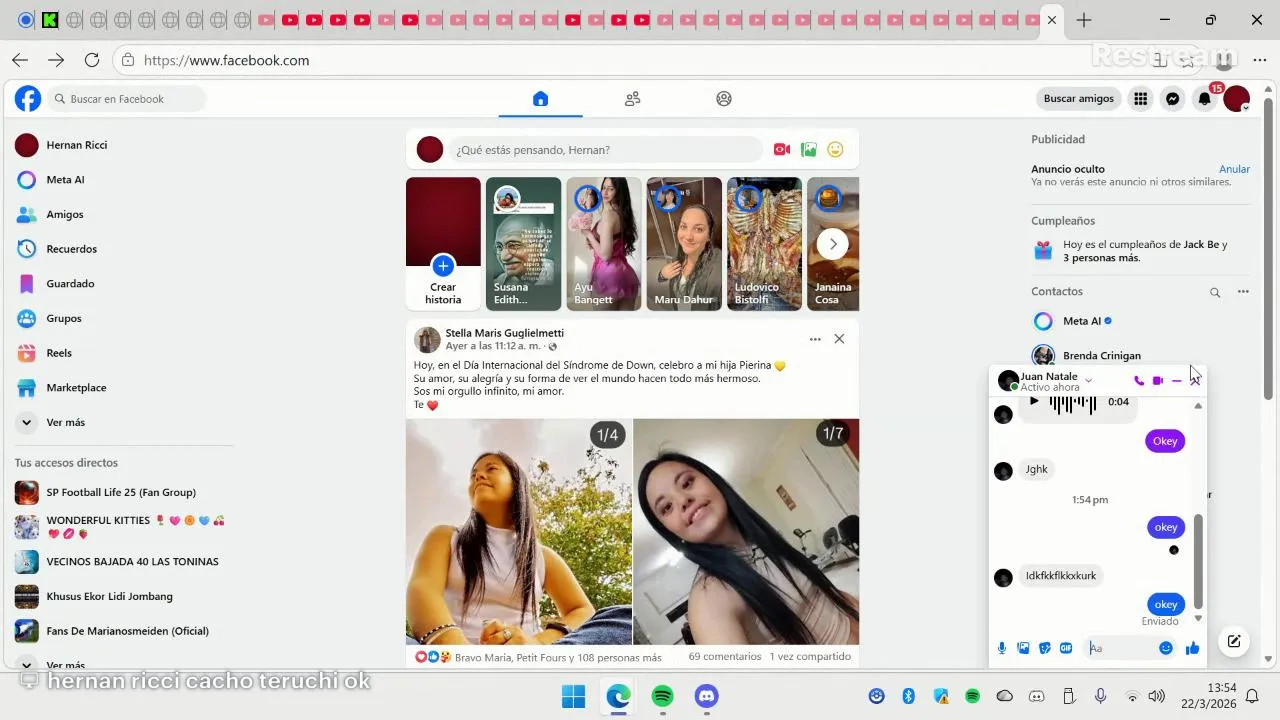1280x720 pixels.
Task: Click the Buscar amigos button
Action: pyautogui.click(x=1079, y=99)
